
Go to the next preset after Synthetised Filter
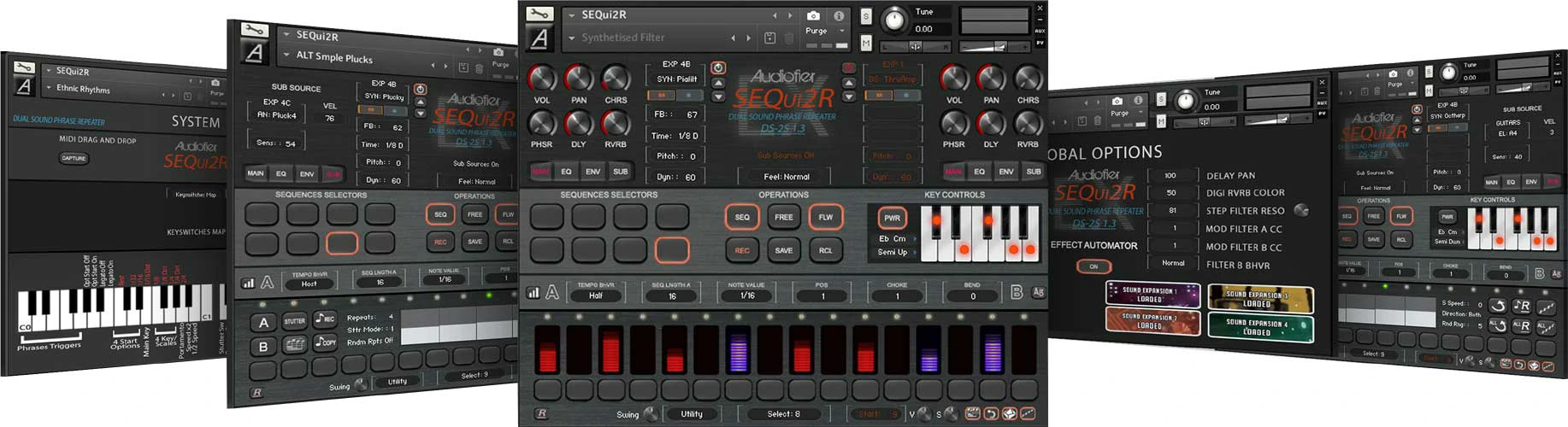749,38
